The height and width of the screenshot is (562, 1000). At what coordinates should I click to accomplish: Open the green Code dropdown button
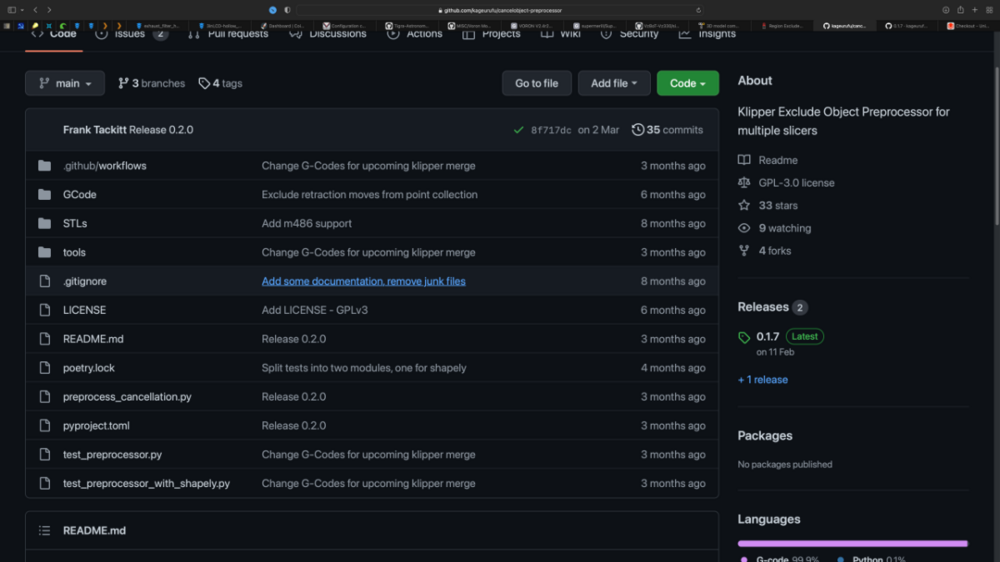pyautogui.click(x=688, y=83)
